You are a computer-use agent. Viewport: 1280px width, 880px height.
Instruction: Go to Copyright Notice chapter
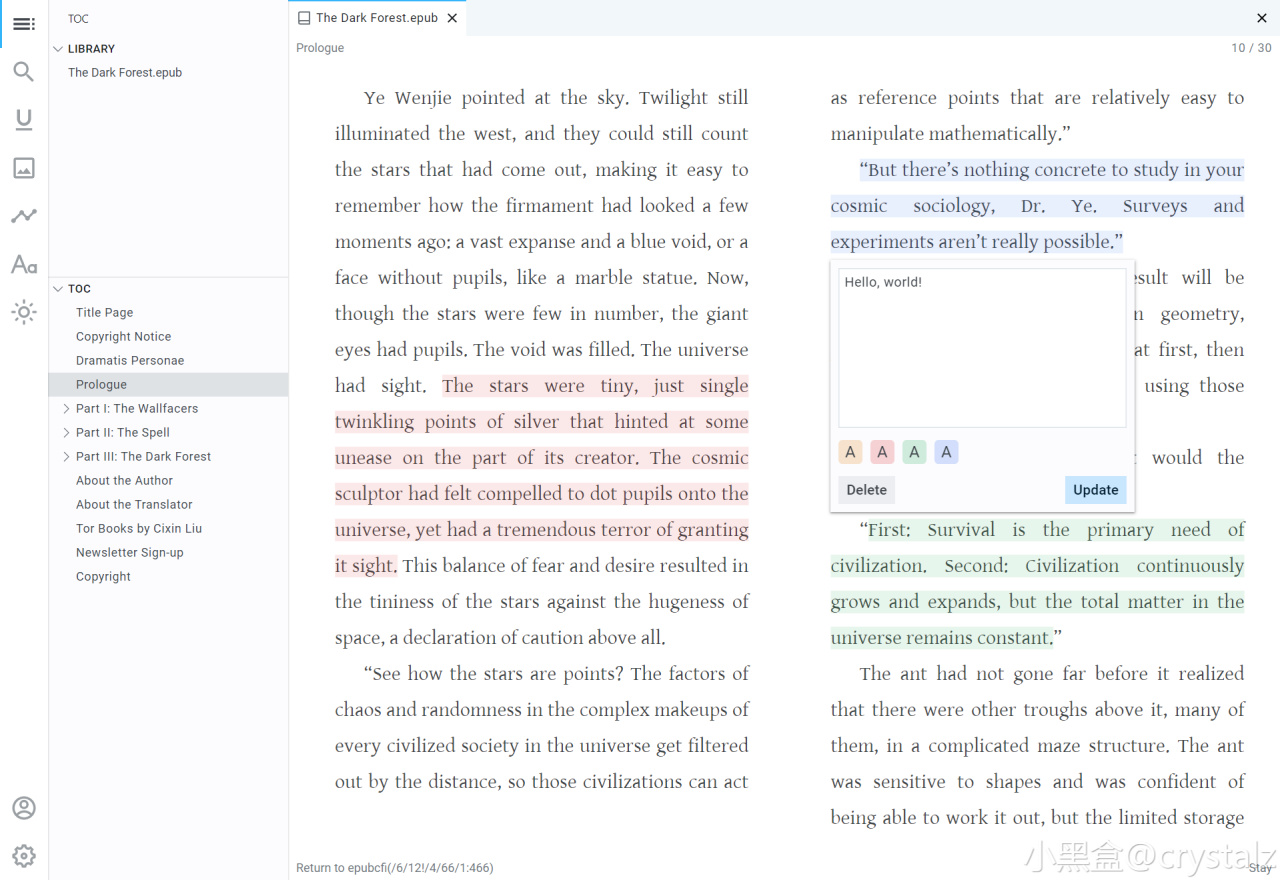[x=168, y=336]
